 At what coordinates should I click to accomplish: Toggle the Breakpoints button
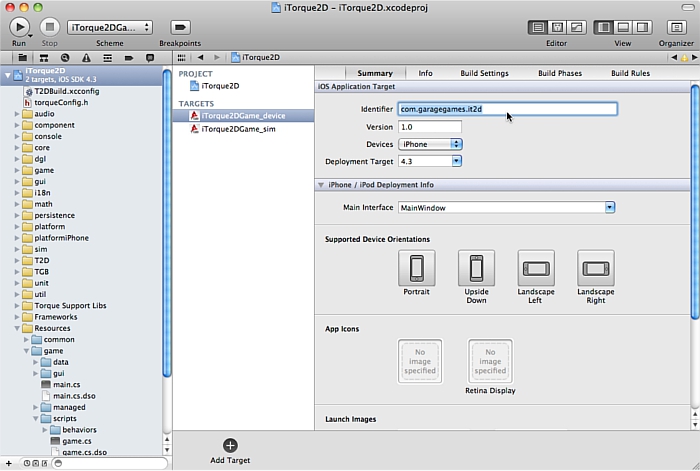click(180, 27)
